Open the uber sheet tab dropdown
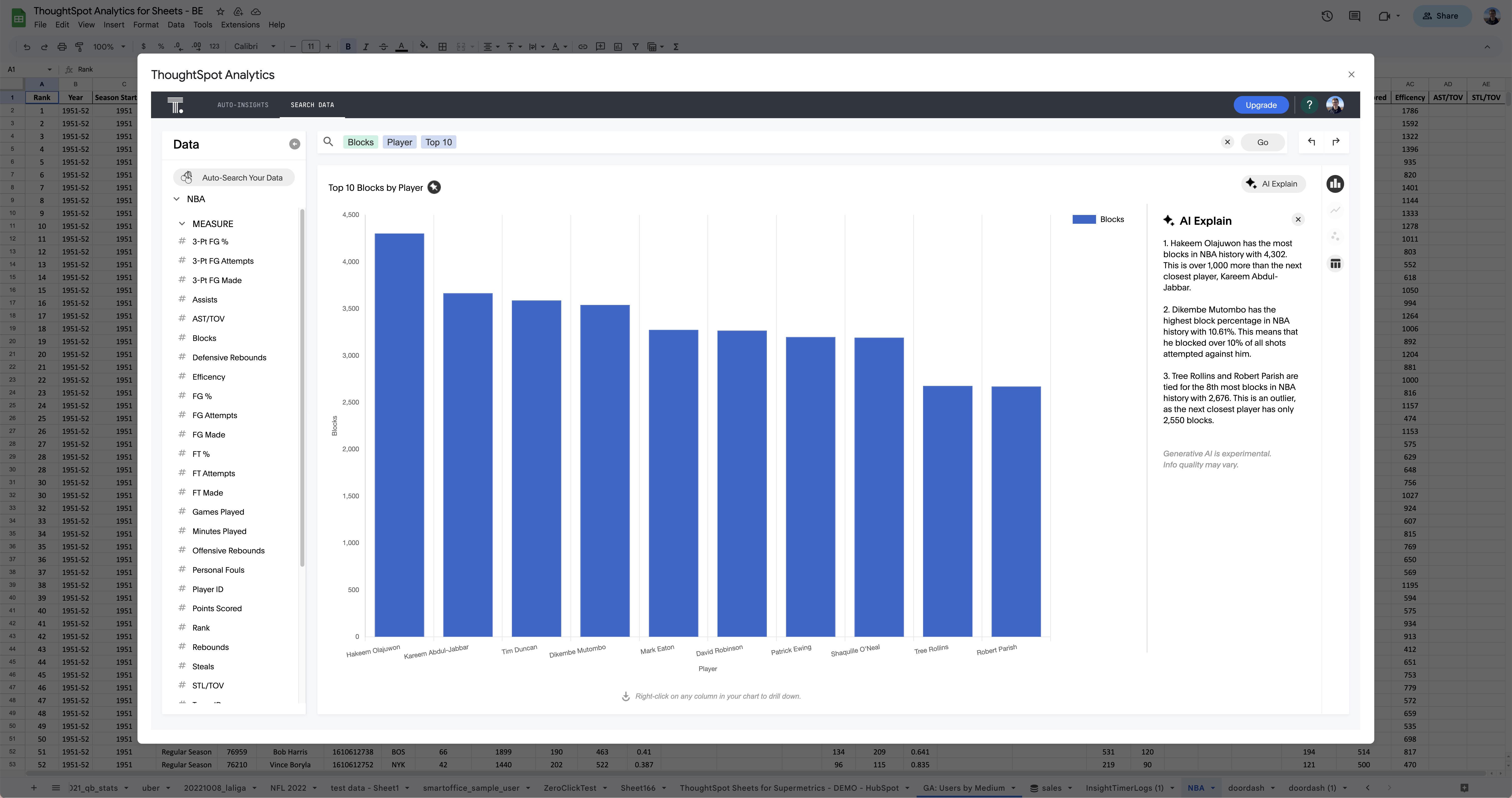The height and width of the screenshot is (798, 1512). click(x=168, y=788)
